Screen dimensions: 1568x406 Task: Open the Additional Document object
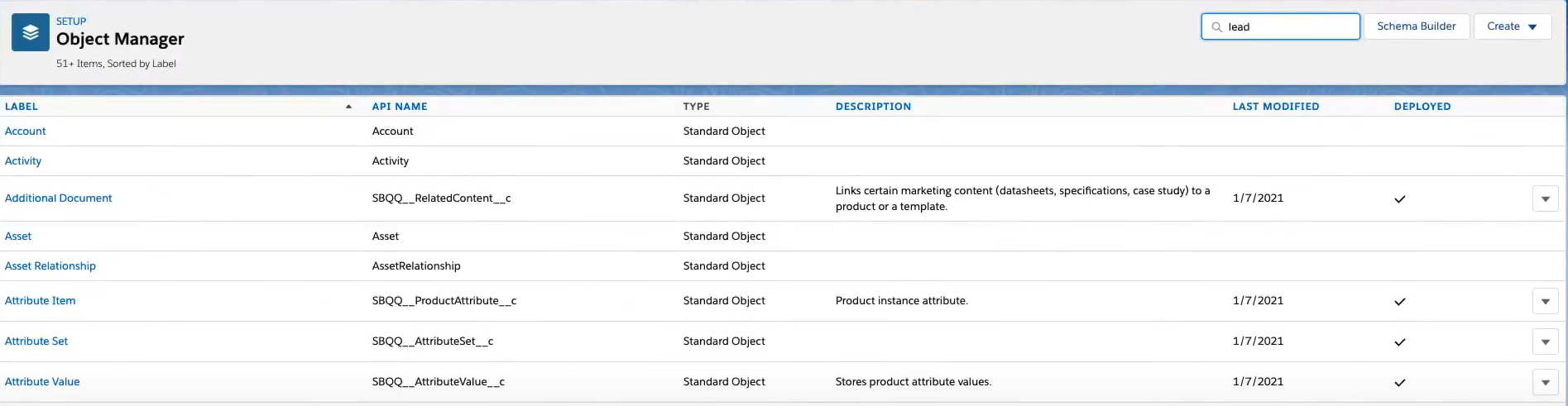[x=59, y=198]
